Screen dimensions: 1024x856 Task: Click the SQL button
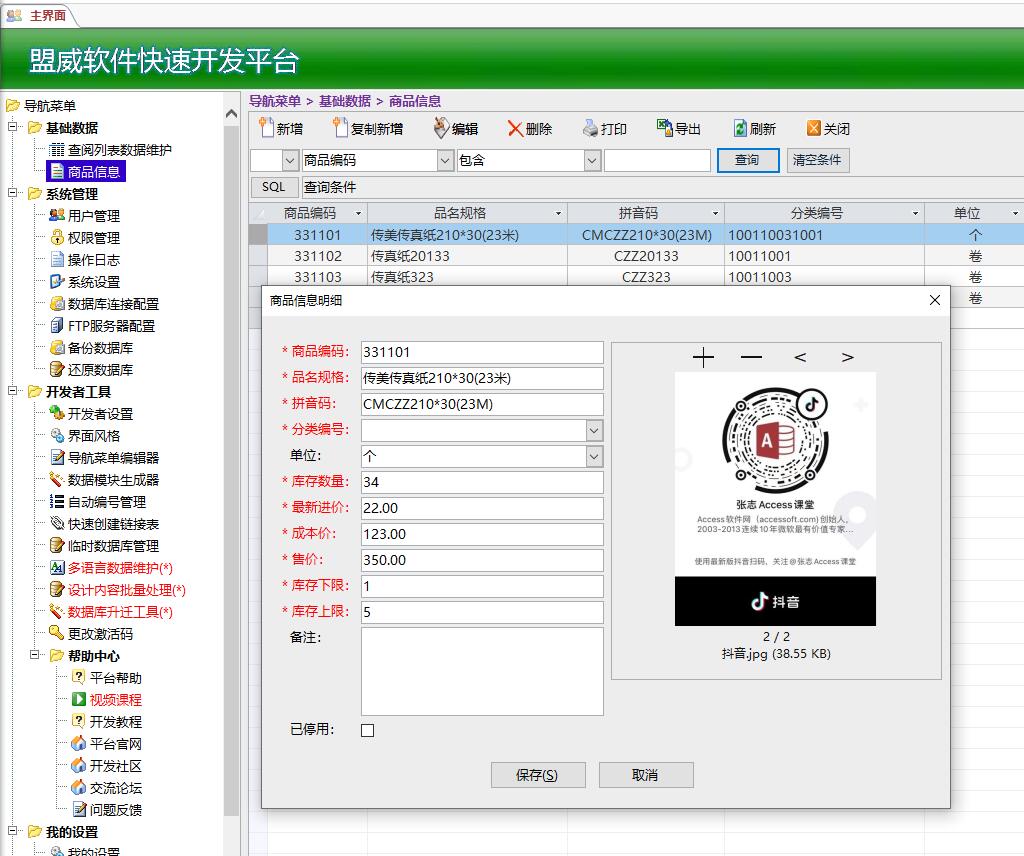tap(274, 187)
